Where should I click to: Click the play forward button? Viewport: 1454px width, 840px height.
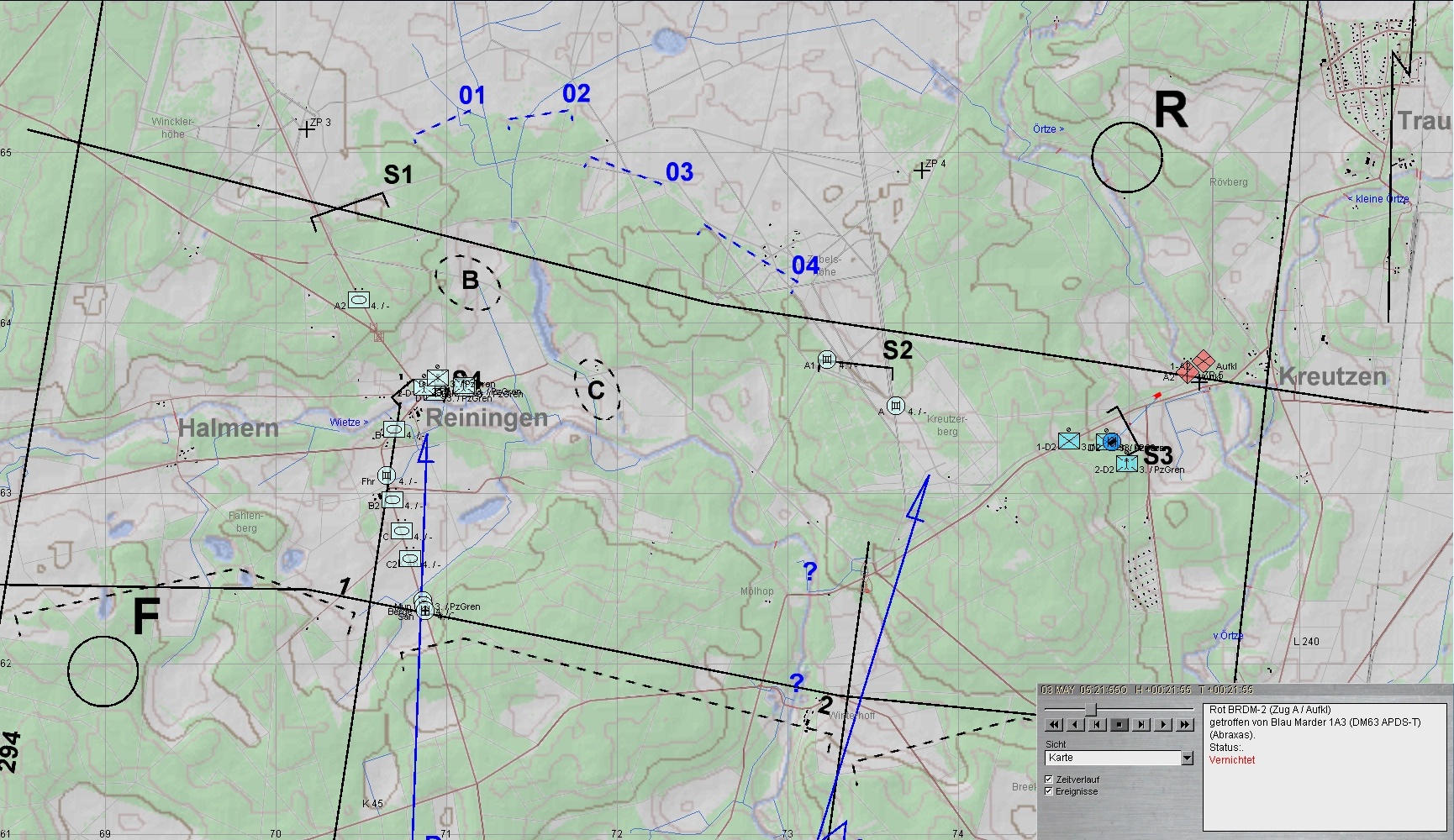pos(1163,725)
